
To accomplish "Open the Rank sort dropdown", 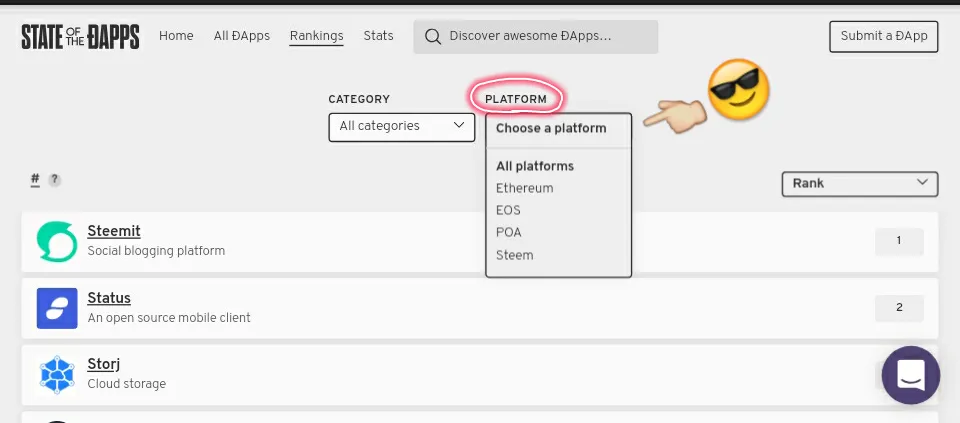I will (x=860, y=184).
